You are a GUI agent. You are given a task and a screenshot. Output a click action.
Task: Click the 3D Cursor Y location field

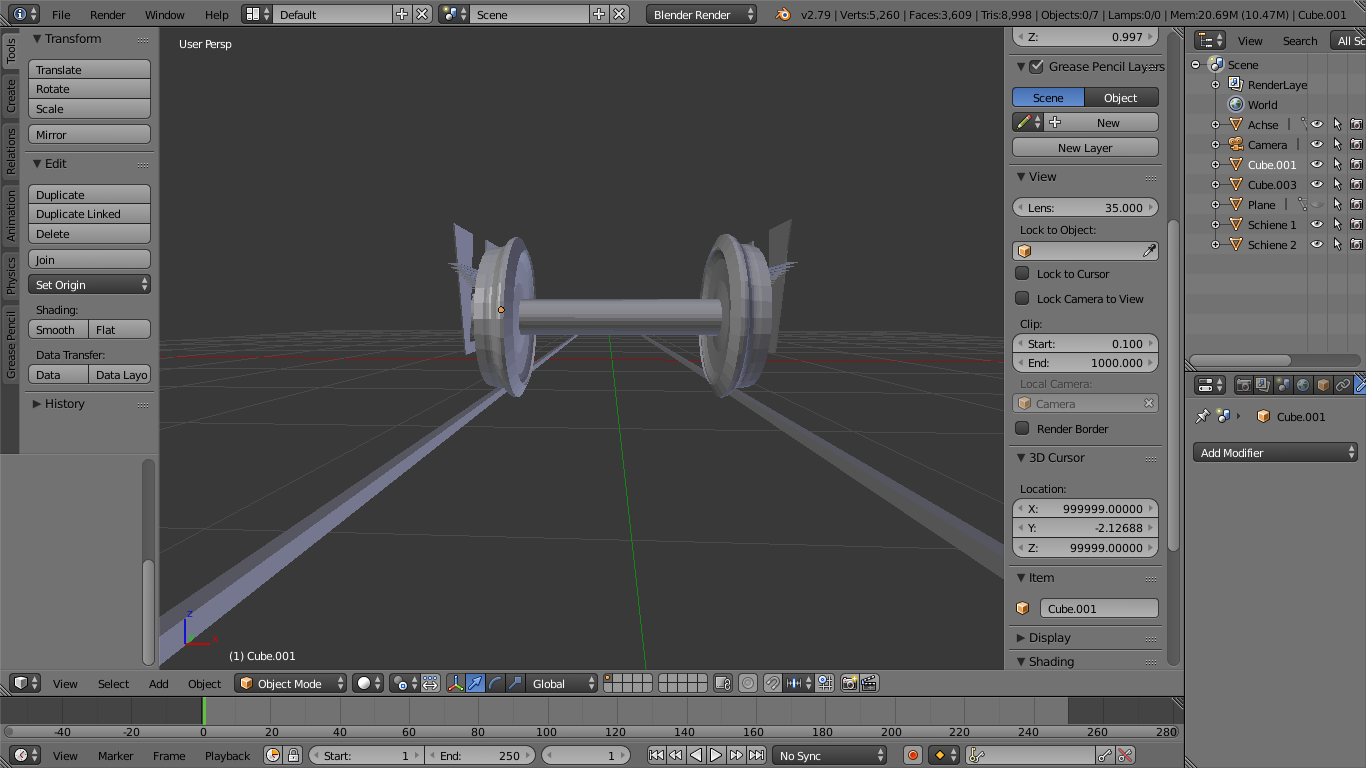[1085, 528]
